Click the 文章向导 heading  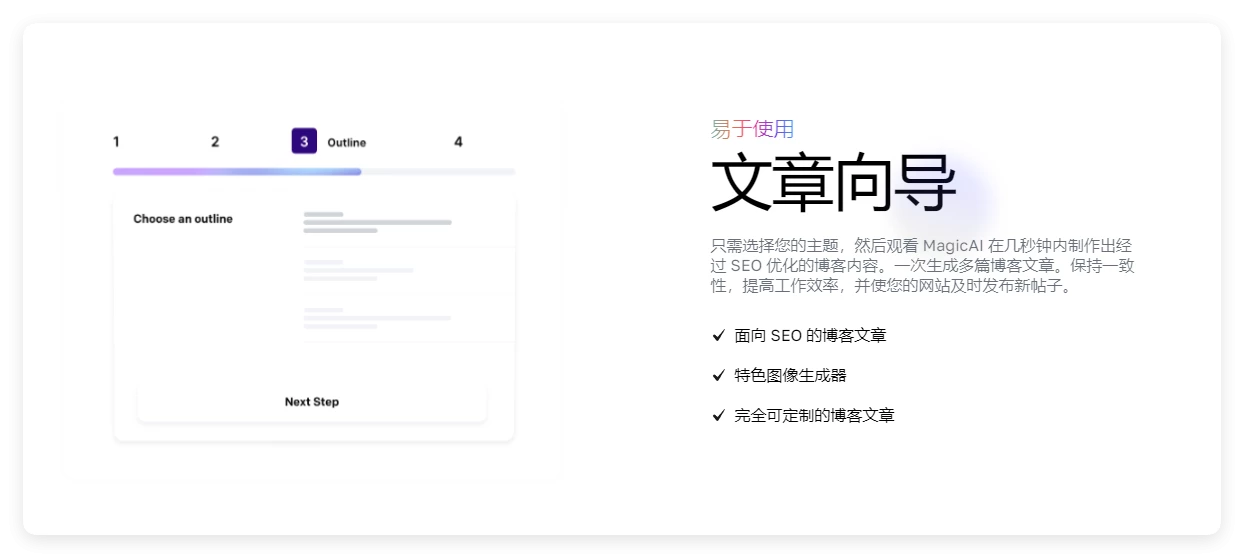tap(833, 183)
